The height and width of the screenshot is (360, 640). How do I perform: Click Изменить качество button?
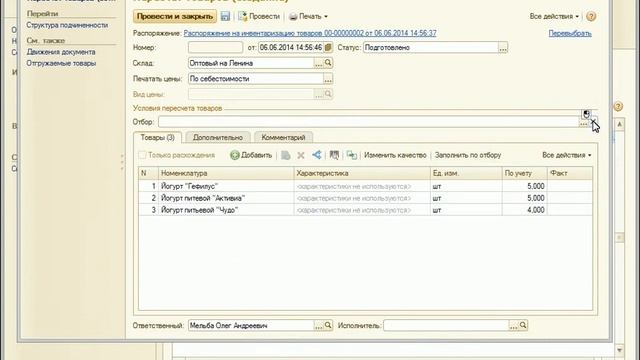[395, 155]
